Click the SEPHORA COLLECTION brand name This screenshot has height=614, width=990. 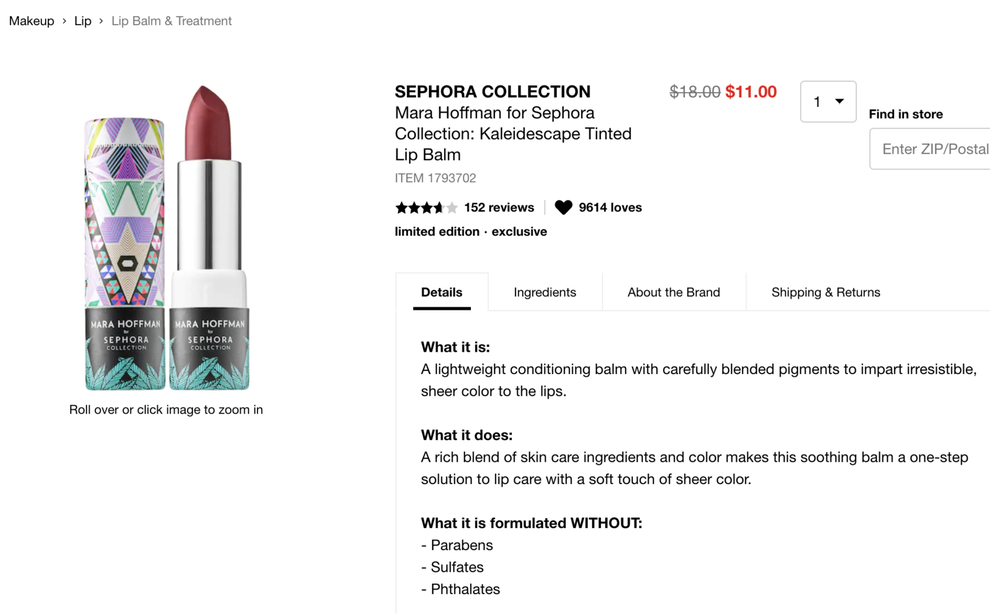click(x=492, y=90)
